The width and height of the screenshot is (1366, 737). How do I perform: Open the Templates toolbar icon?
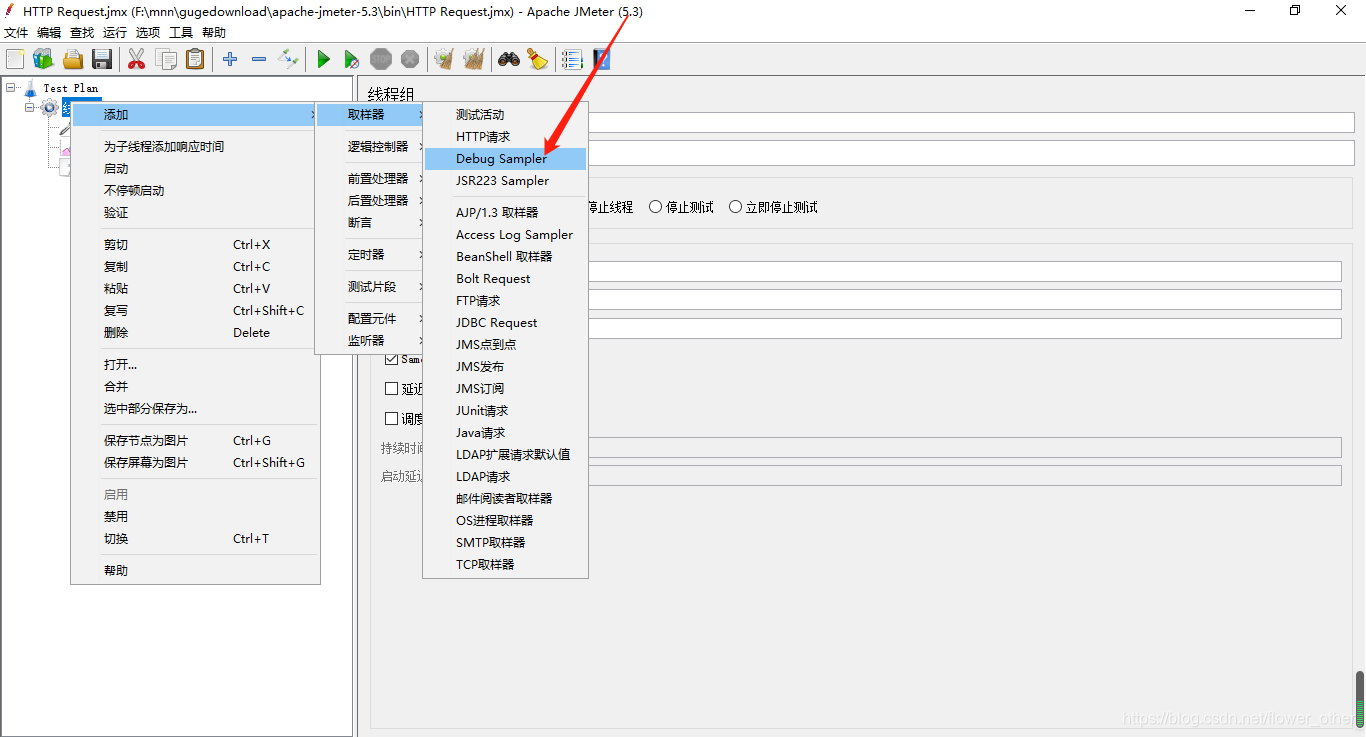click(x=43, y=59)
